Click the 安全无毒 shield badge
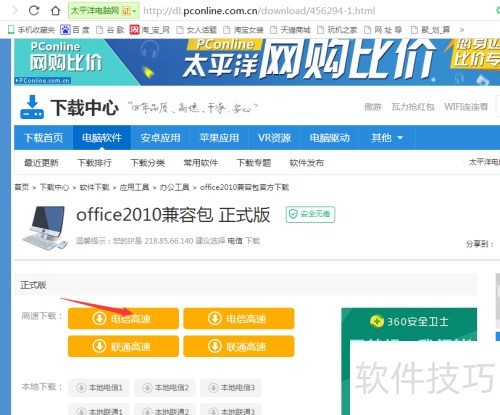This screenshot has width=500, height=415. click(x=310, y=214)
